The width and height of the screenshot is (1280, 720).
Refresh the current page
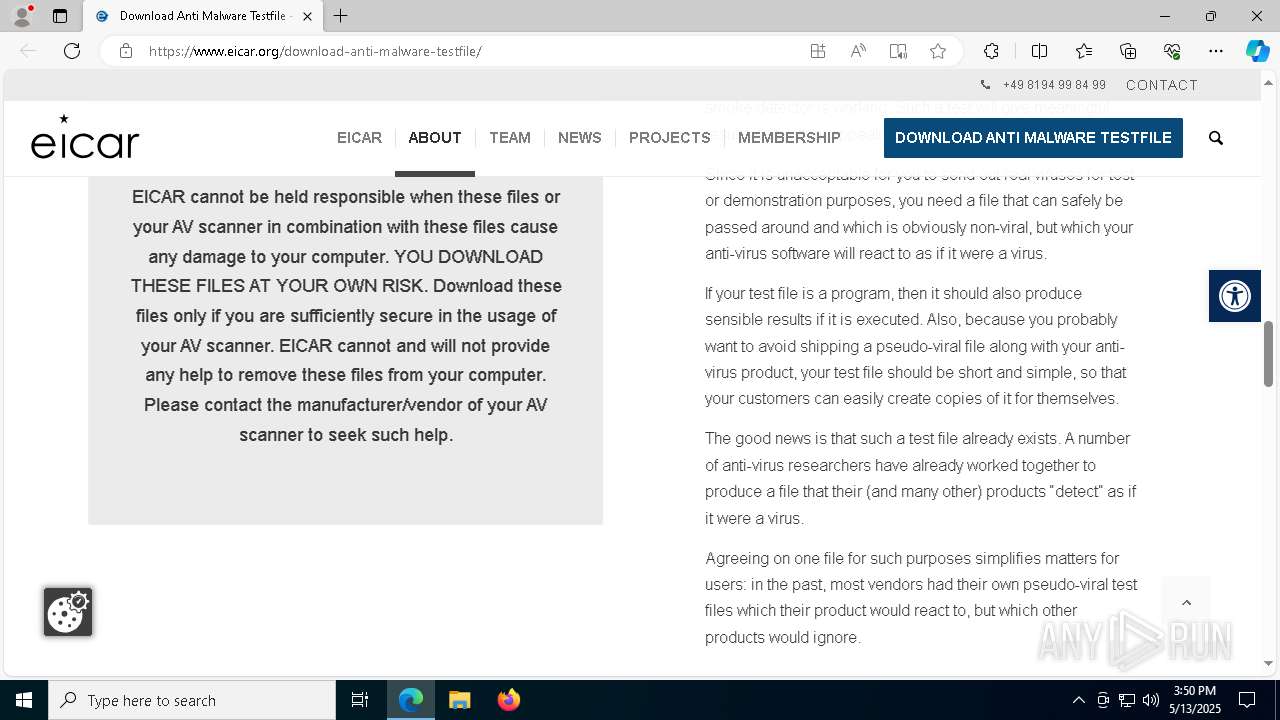72,51
